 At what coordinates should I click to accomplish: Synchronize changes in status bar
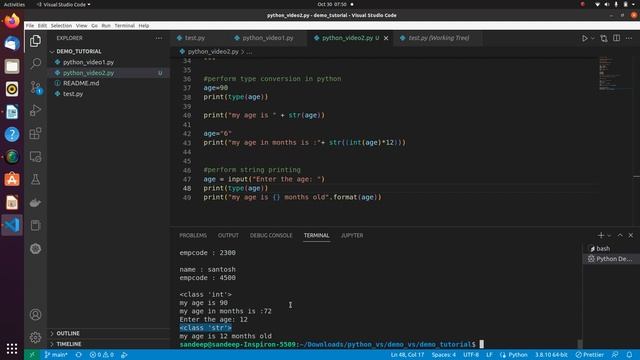pos(79,355)
